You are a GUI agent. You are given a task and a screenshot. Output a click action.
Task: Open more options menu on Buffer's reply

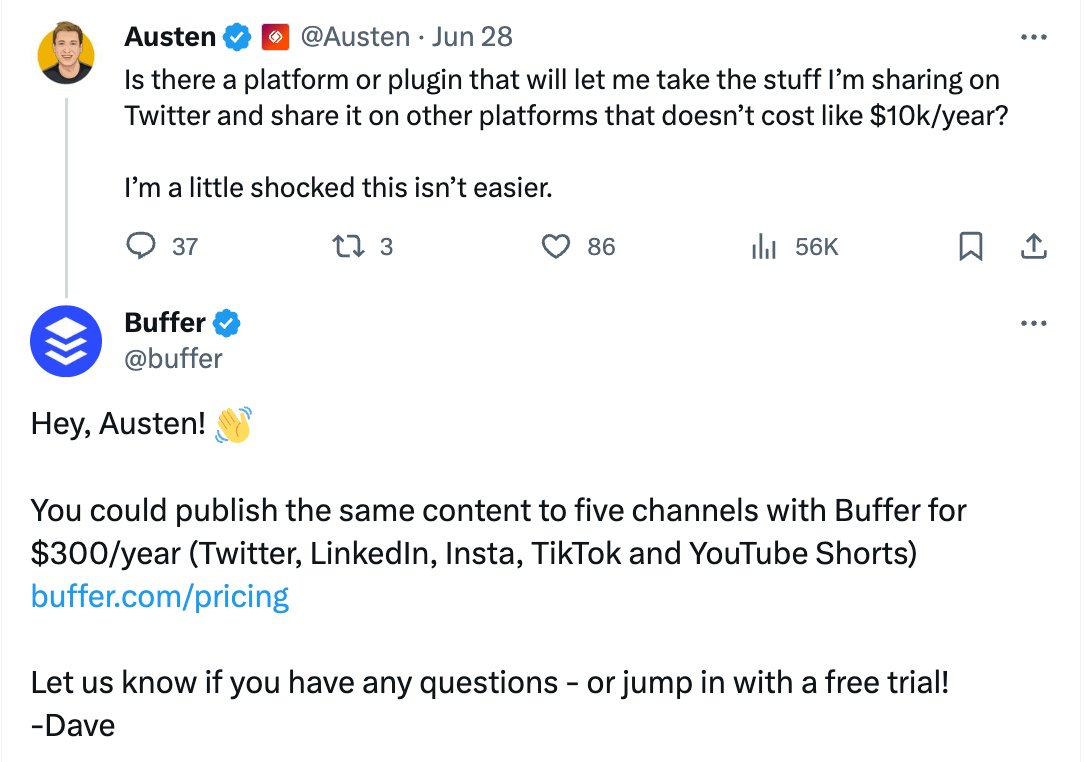click(1034, 322)
